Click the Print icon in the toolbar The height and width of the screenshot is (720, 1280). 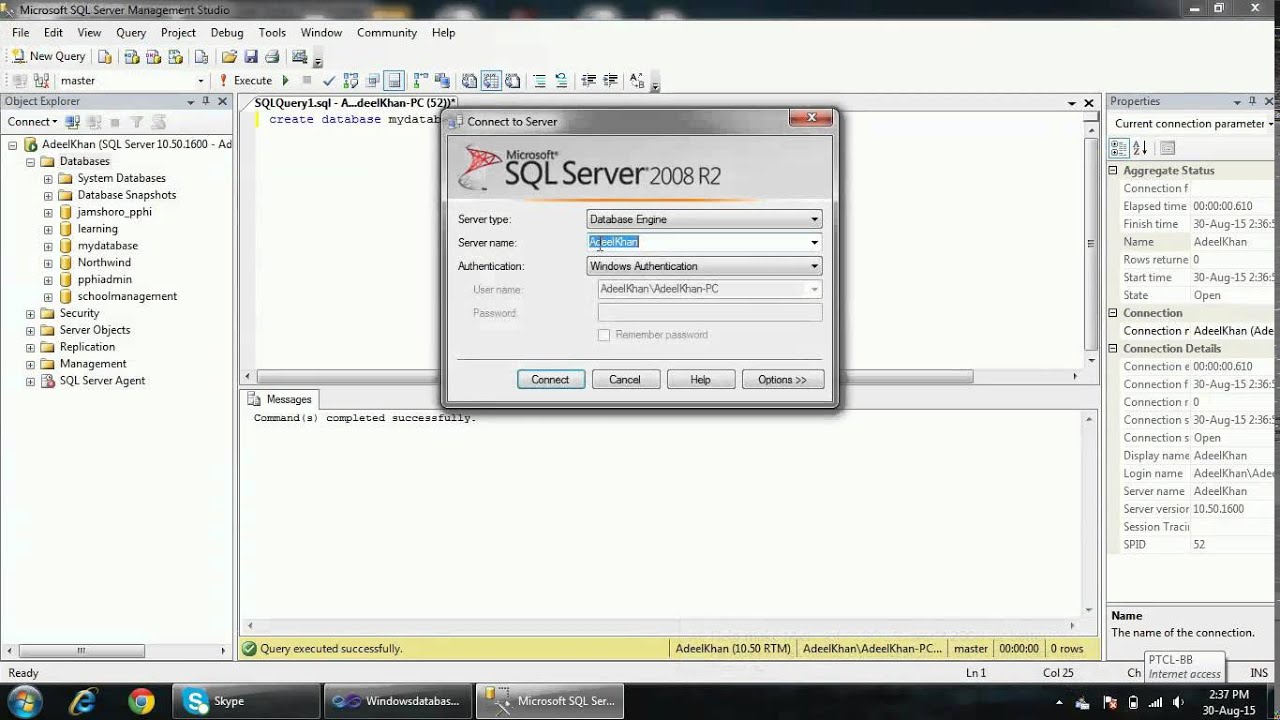coord(272,56)
